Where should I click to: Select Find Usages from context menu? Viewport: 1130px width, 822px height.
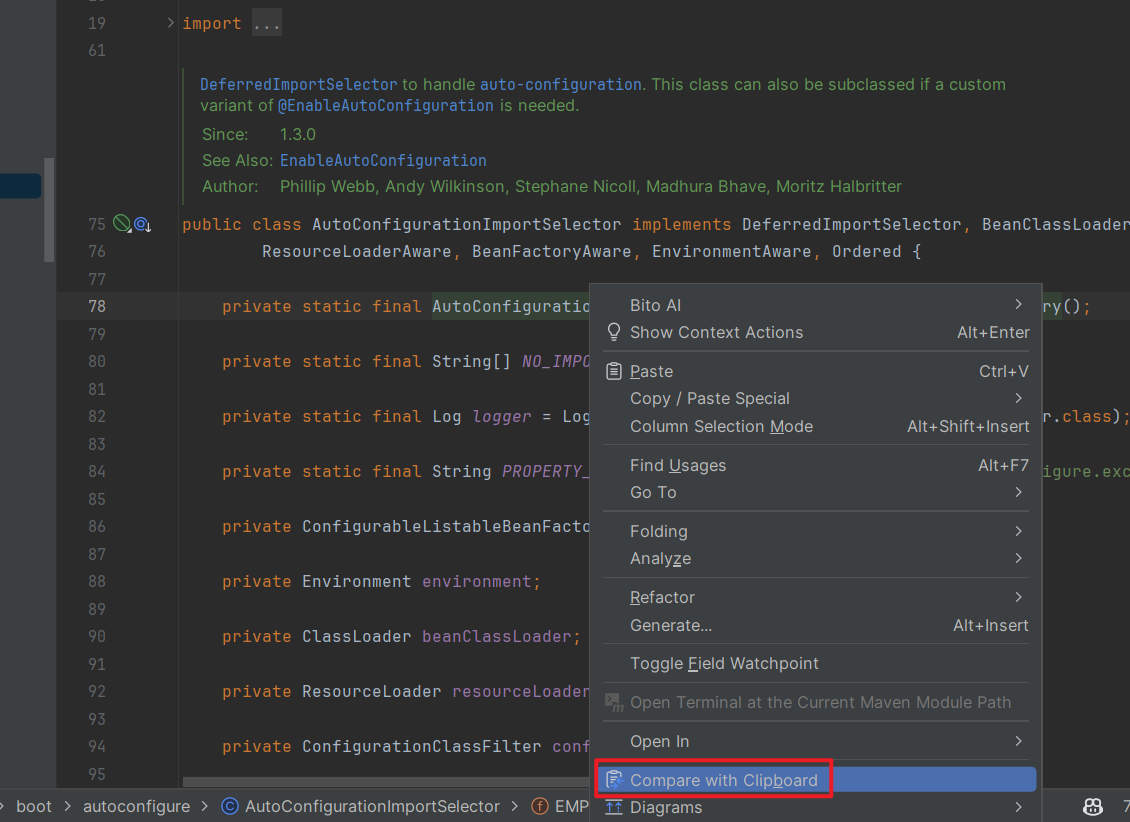[x=678, y=465]
